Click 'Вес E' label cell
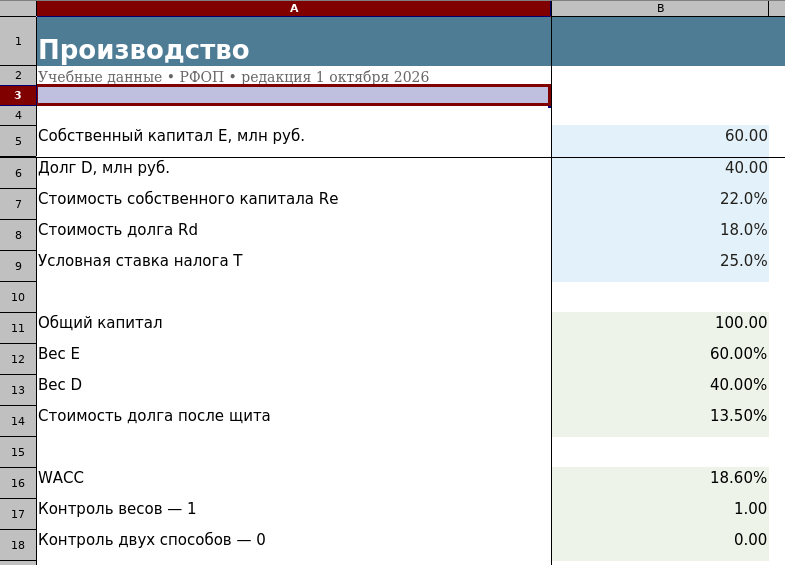This screenshot has height=565, width=785. [294, 359]
